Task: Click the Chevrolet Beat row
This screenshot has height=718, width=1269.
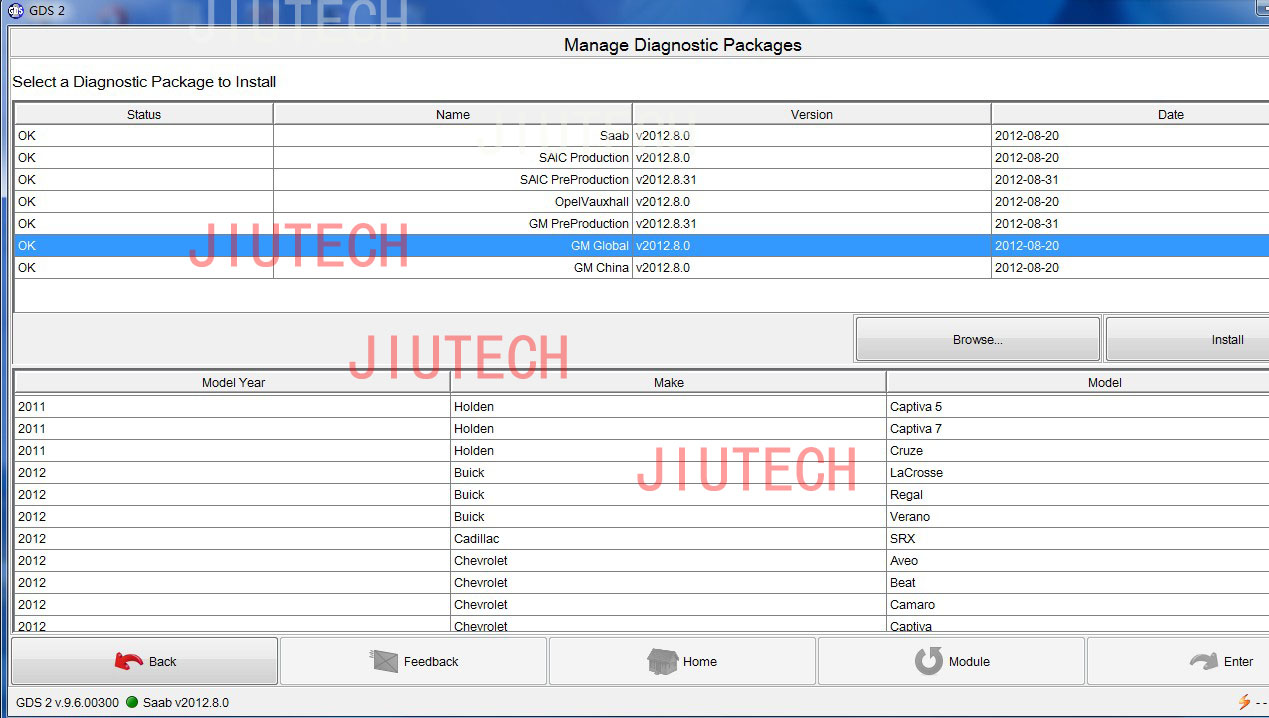Action: click(641, 583)
